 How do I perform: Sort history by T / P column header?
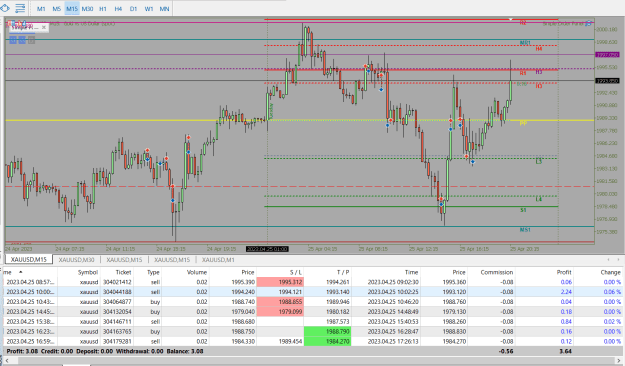pyautogui.click(x=343, y=272)
